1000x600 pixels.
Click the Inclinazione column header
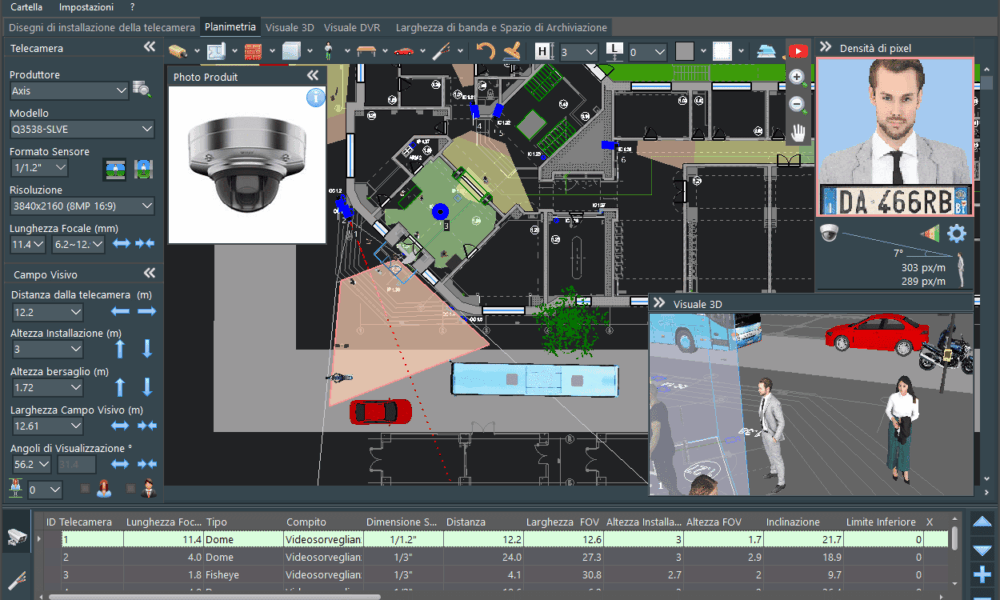[804, 522]
